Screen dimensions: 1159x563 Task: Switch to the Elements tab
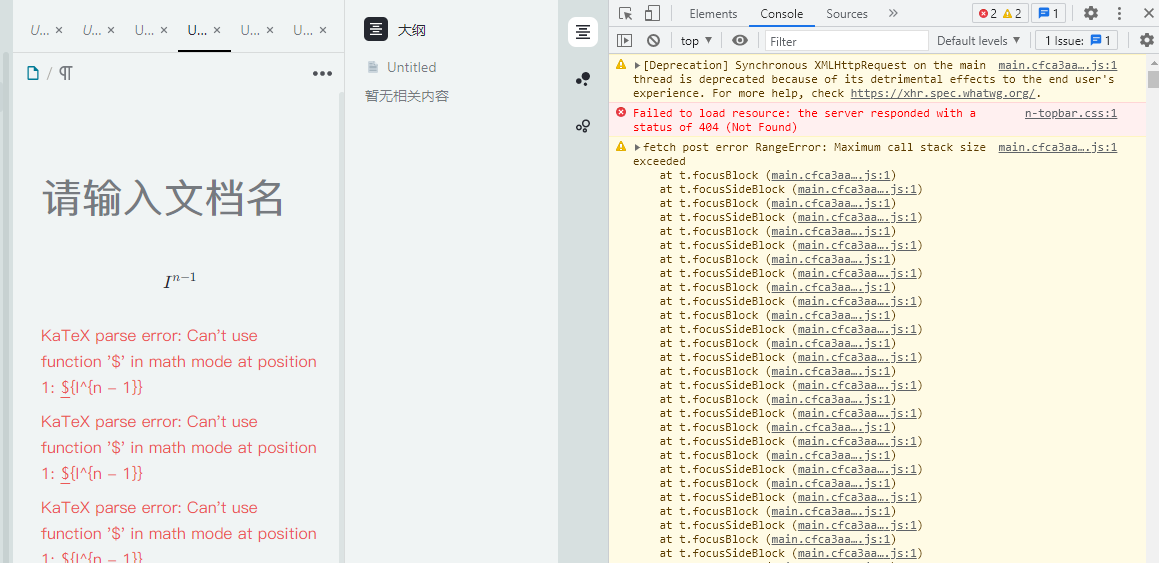713,13
